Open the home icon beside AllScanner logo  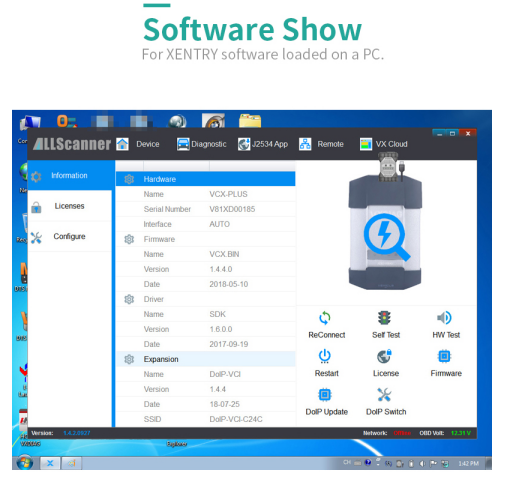coord(122,144)
